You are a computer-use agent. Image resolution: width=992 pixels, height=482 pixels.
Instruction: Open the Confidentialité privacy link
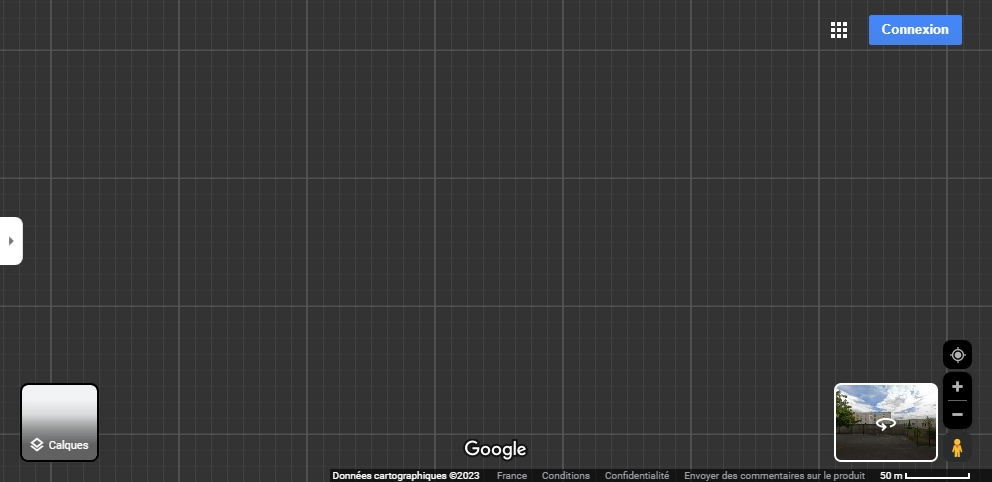pyautogui.click(x=636, y=476)
